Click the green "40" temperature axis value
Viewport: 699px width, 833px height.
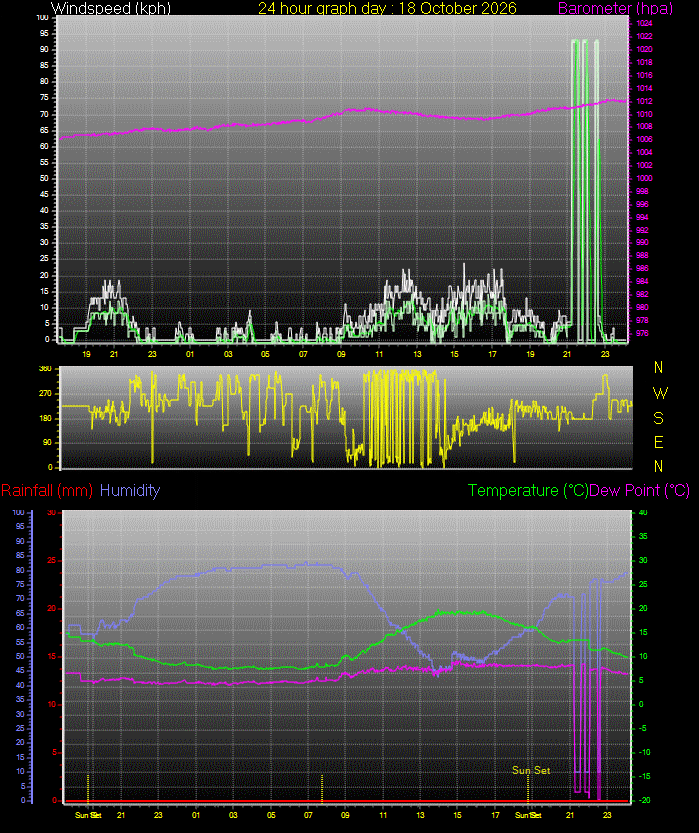[643, 513]
